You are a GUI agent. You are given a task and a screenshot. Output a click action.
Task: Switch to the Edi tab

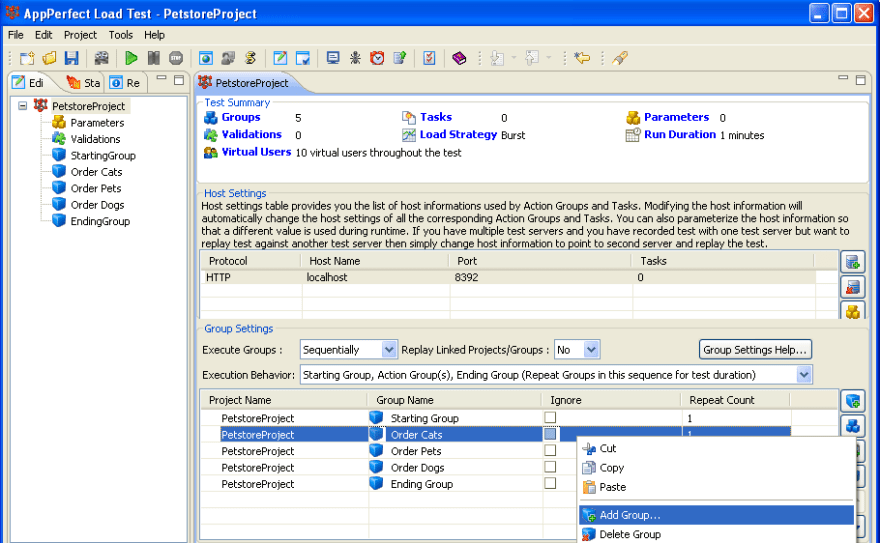[x=29, y=83]
